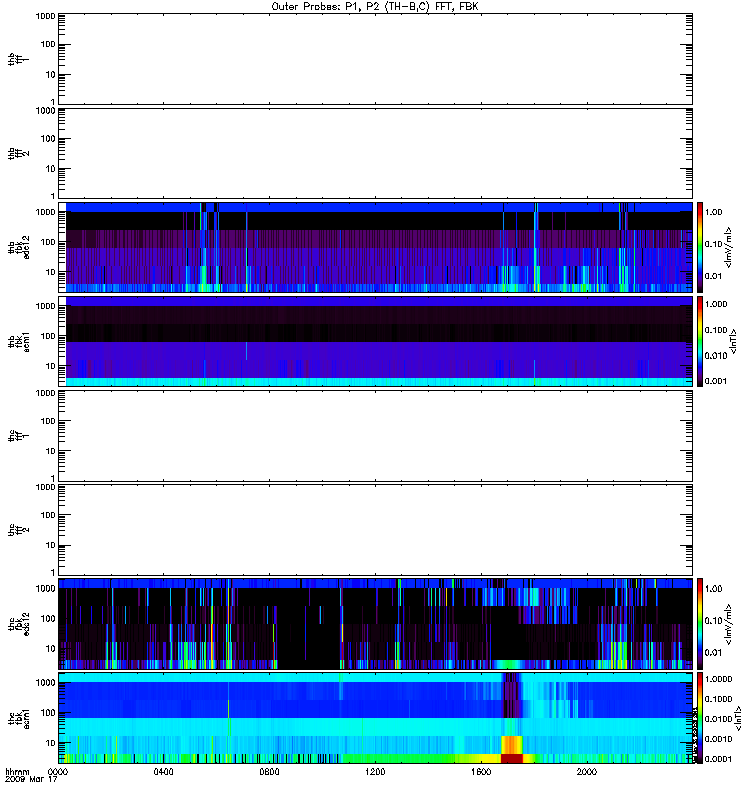Click the empty first thc FFT panel
The height and width of the screenshot is (800, 750).
tap(376, 436)
